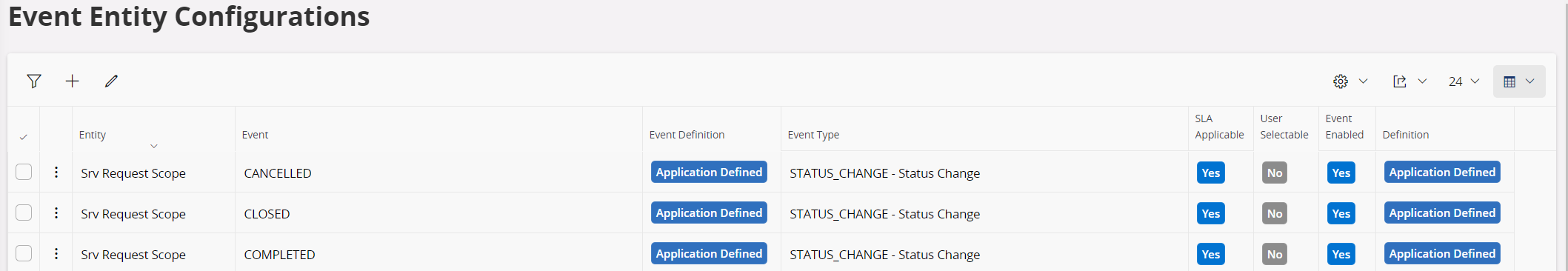
Task: Check the COMPLETED row checkbox
Action: [x=24, y=253]
